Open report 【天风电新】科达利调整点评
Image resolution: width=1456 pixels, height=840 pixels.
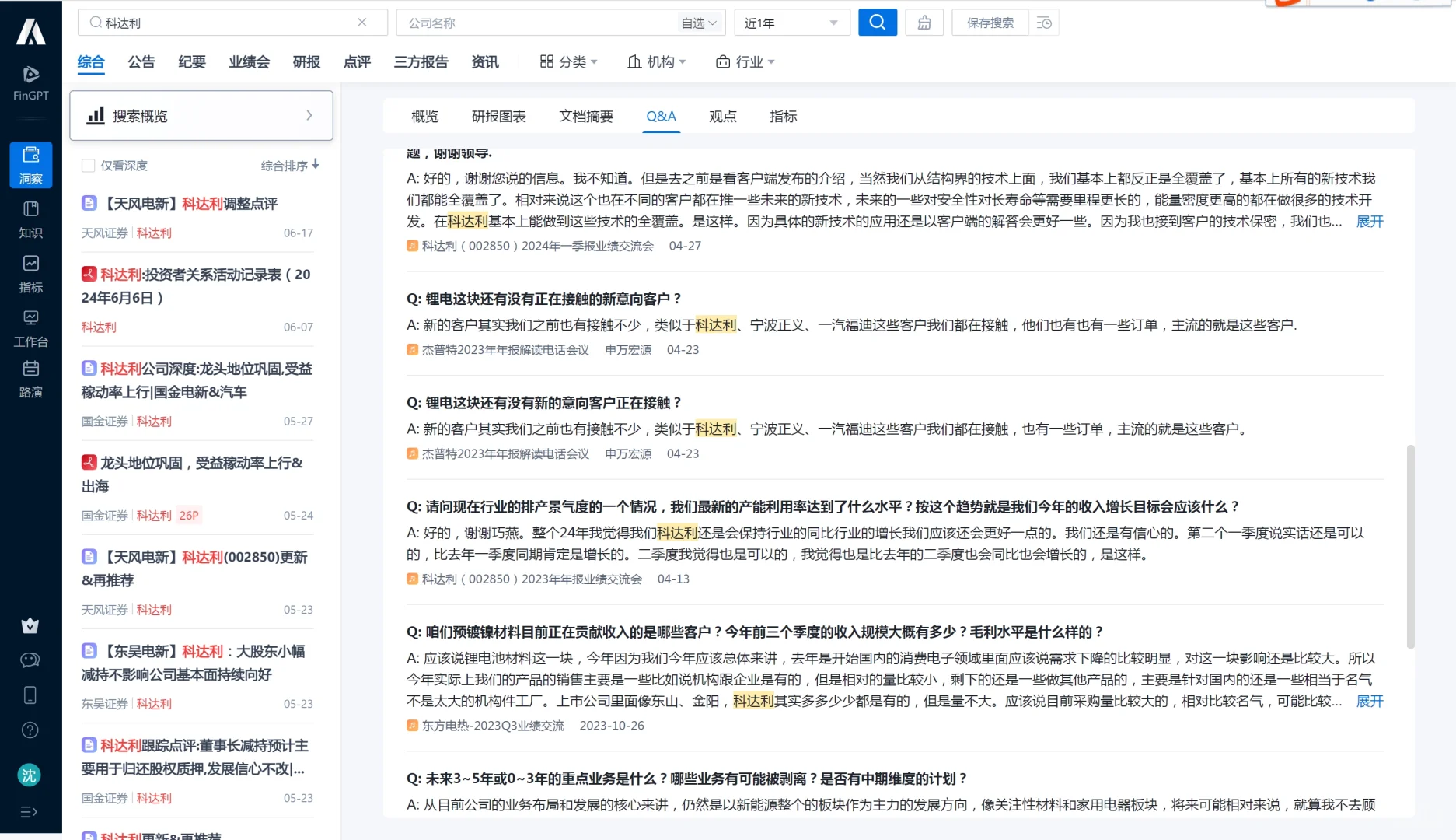[190, 204]
